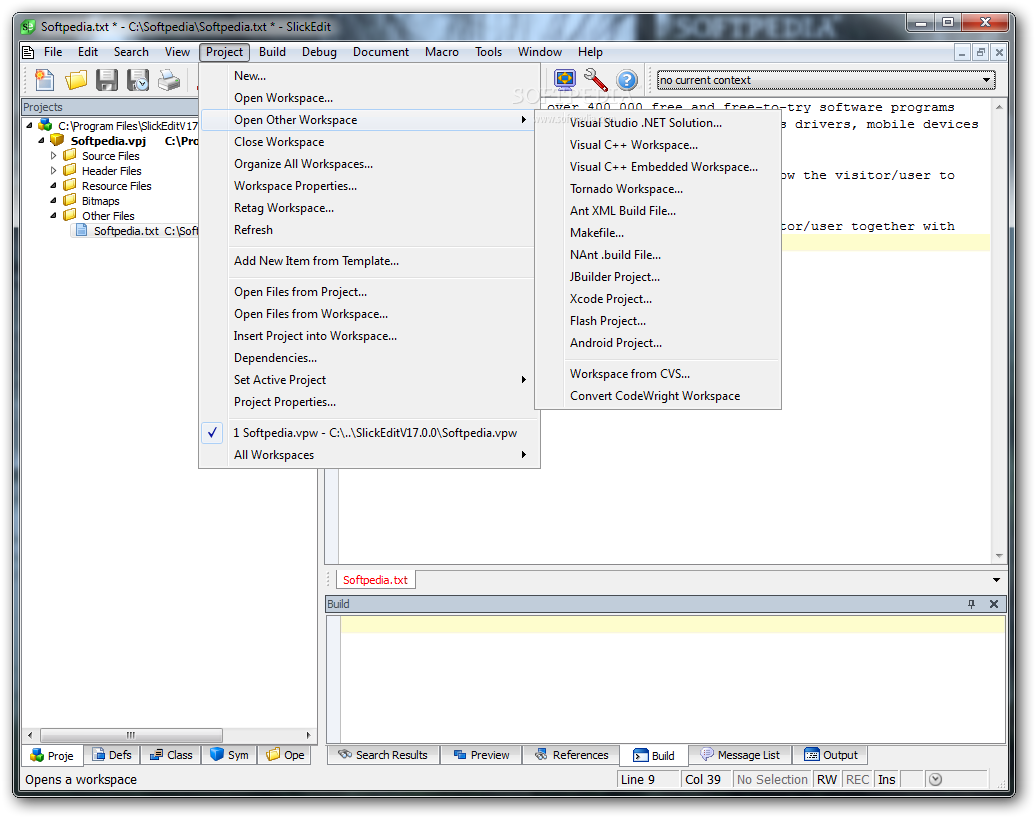Click the Line 9 status bar field

pos(649,780)
